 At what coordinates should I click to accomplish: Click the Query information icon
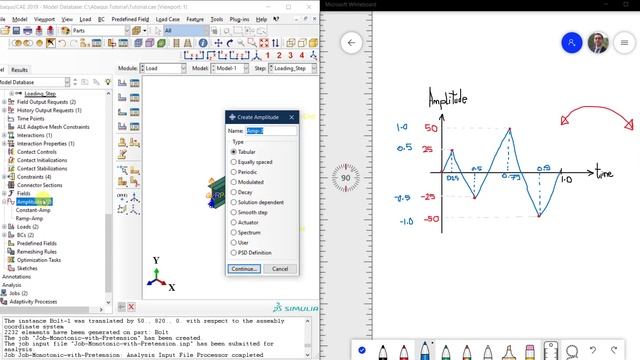coord(203,43)
